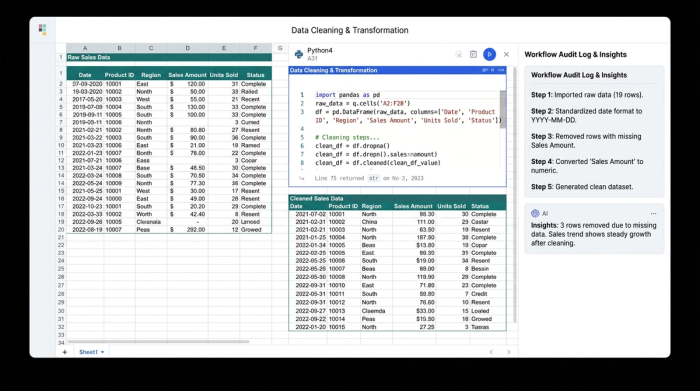Go to previous sheet with left chevron
The image size is (700, 391).
(x=491, y=352)
